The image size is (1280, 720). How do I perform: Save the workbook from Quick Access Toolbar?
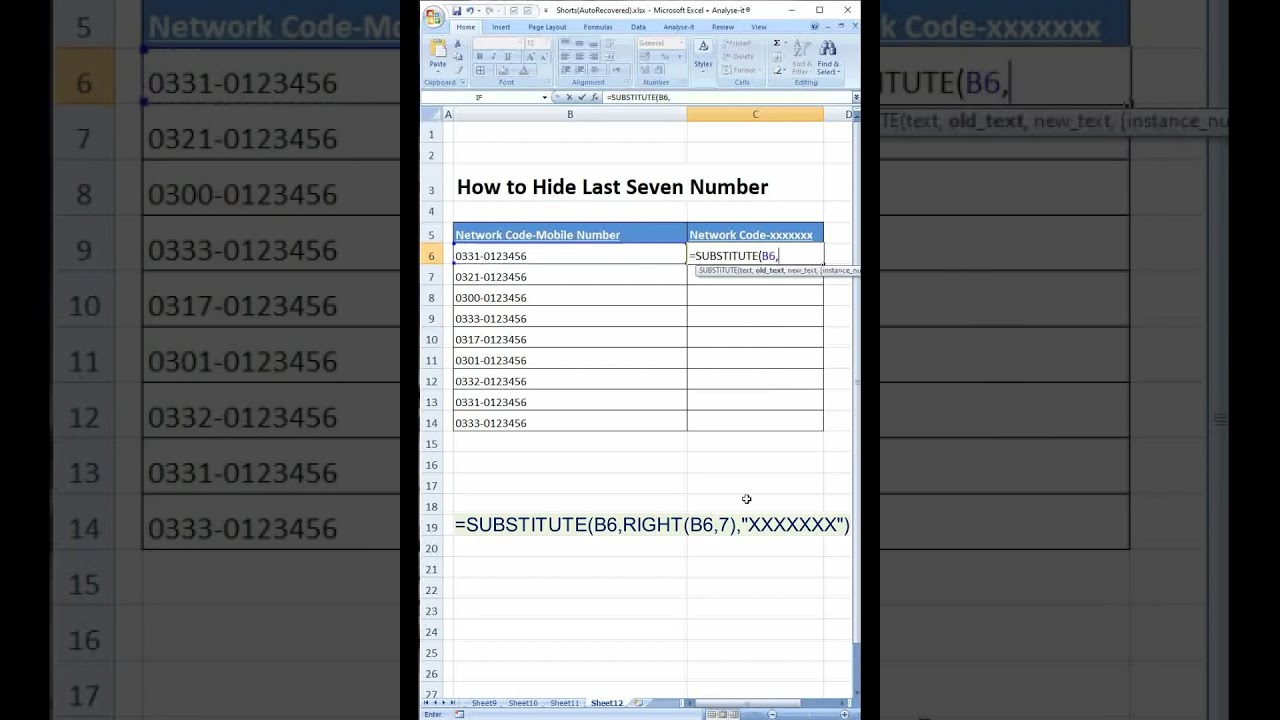click(457, 11)
